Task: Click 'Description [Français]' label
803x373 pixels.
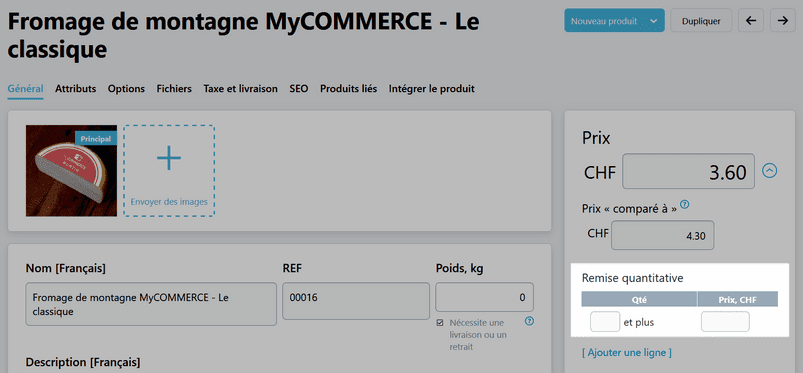Action: (x=83, y=362)
